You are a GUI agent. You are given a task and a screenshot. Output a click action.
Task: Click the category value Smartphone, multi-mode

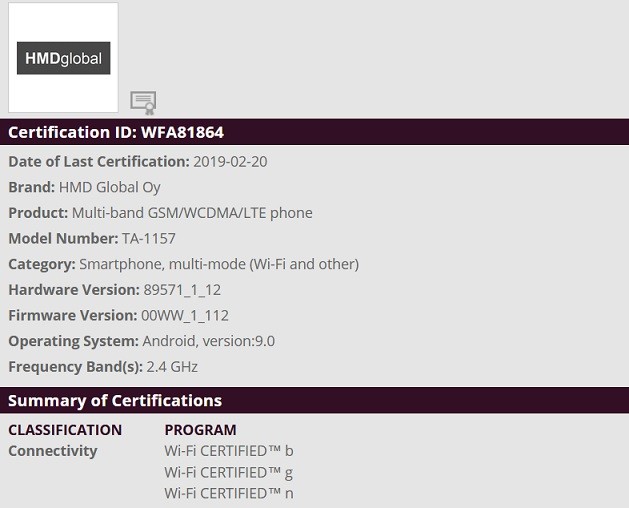[219, 264]
